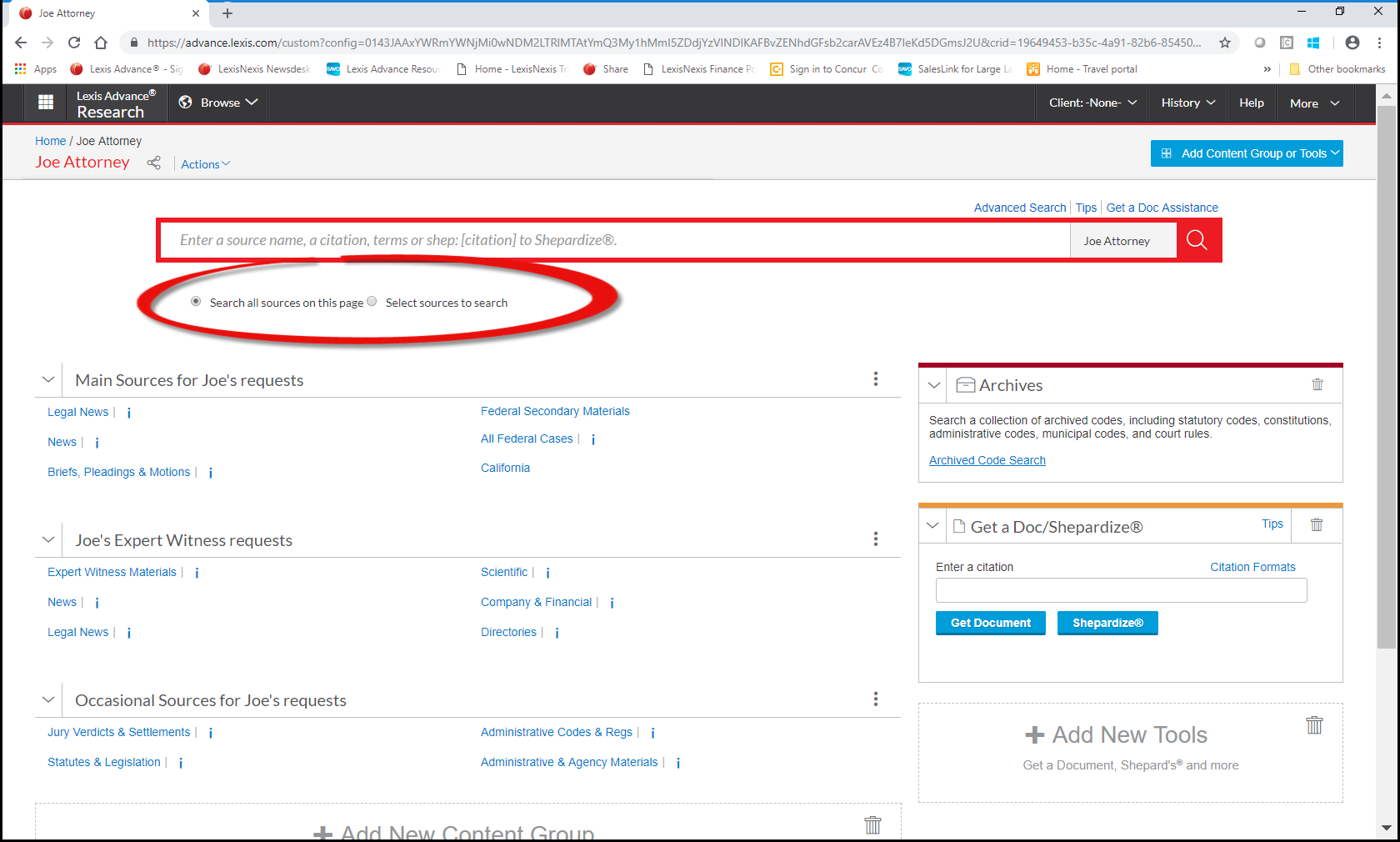This screenshot has height=842, width=1400.
Task: Share the Joe Attorney page
Action: (x=153, y=163)
